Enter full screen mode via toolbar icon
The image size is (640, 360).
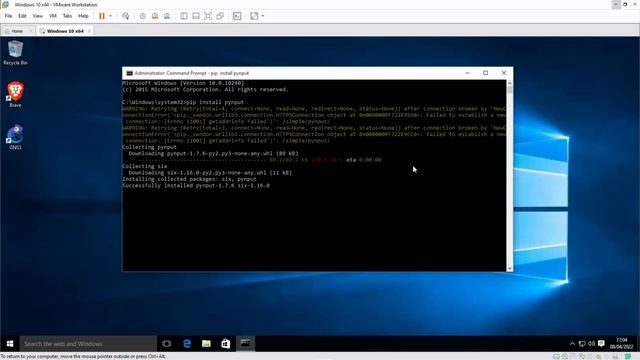(x=208, y=16)
